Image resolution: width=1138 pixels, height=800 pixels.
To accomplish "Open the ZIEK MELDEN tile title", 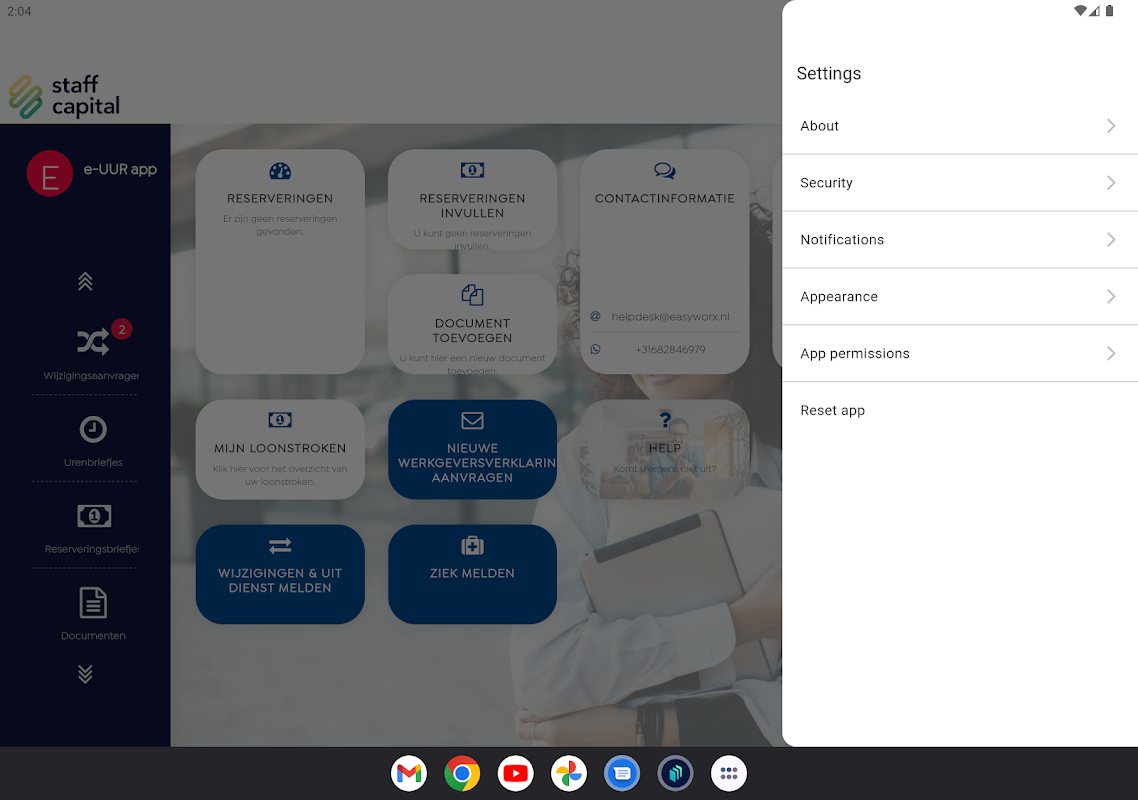I will click(x=472, y=574).
